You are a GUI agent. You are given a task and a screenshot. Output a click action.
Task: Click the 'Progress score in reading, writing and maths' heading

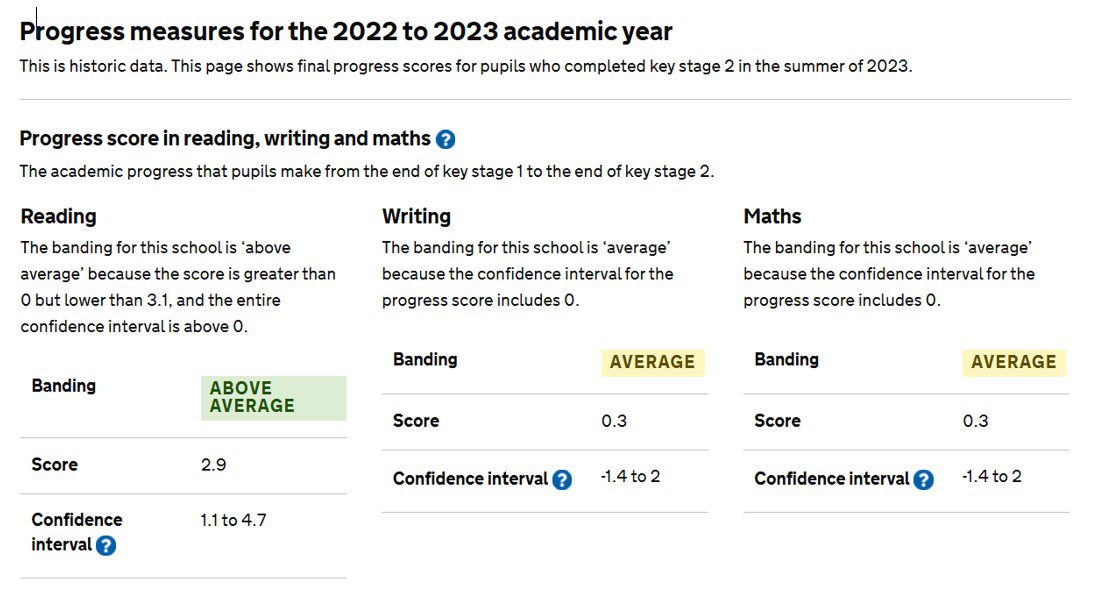click(x=225, y=139)
